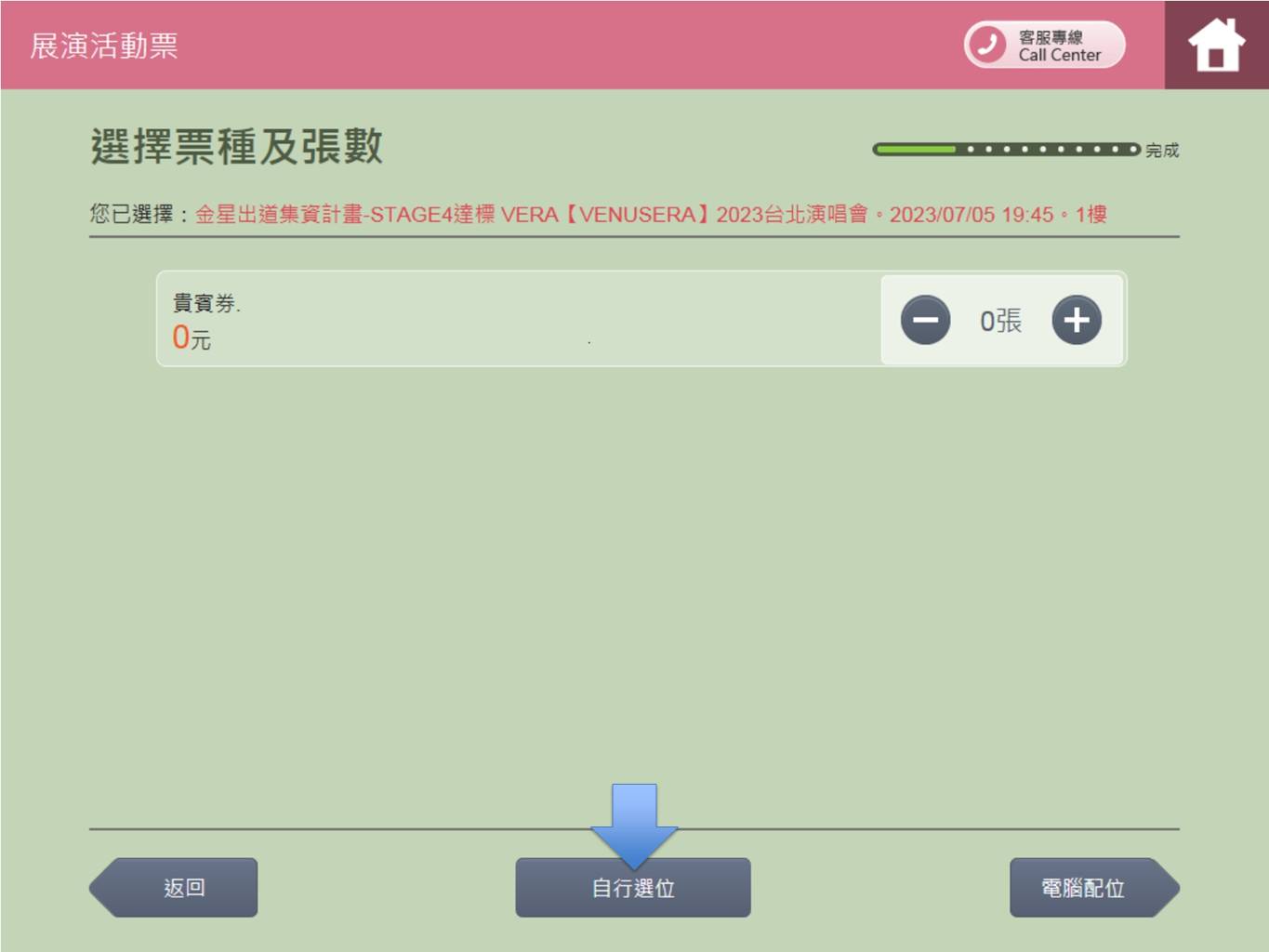Tap the pink phone handset icon
The height and width of the screenshot is (952, 1269).
[x=987, y=45]
